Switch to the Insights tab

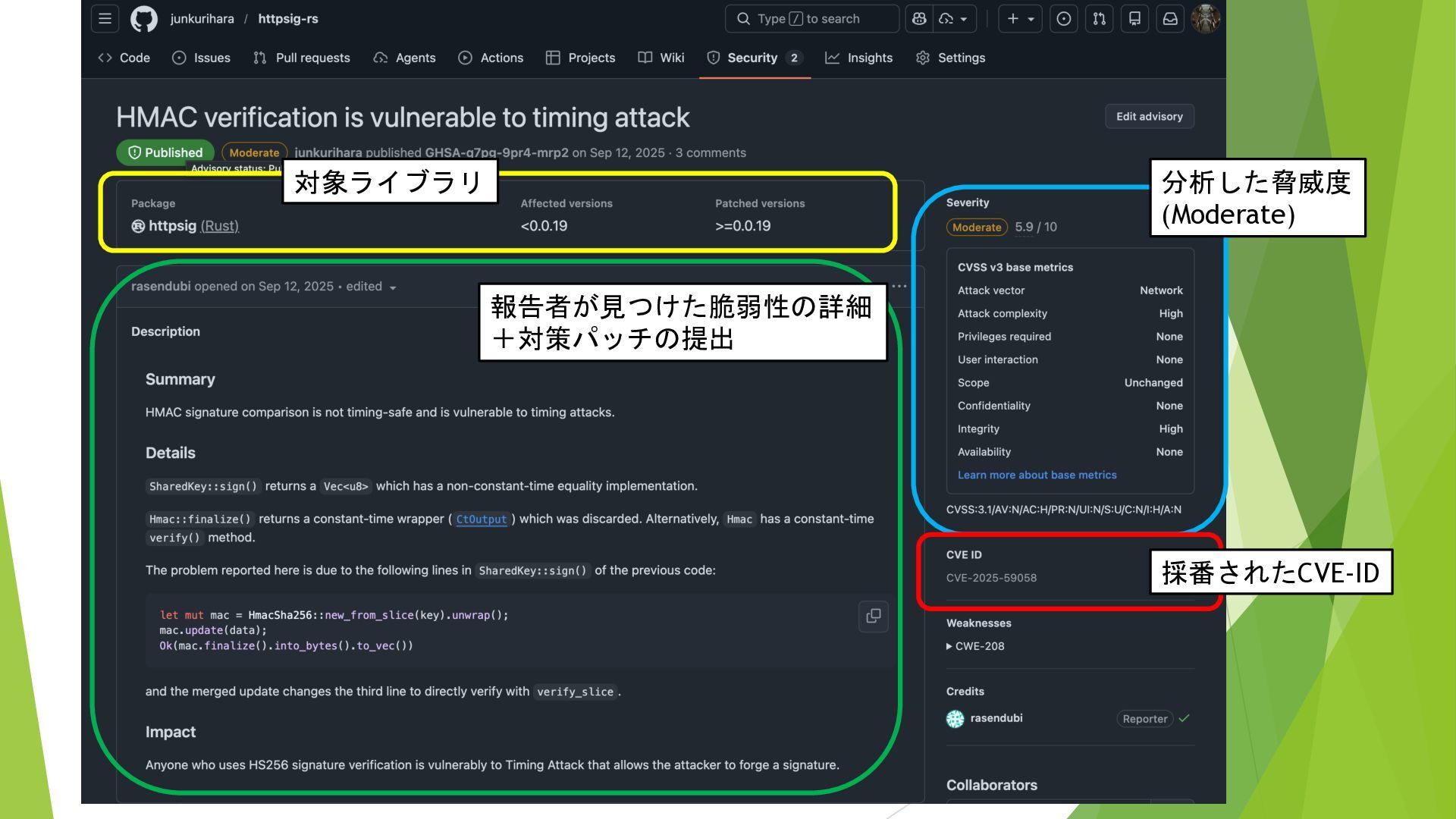click(x=859, y=58)
